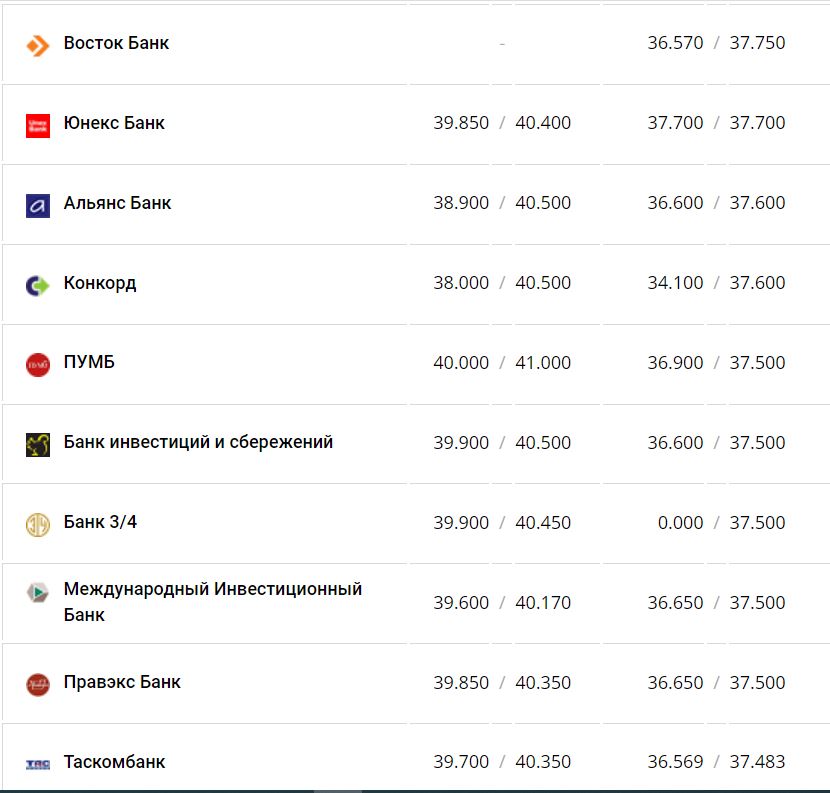Viewport: 830px width, 793px height.
Task: Click ПУМБ rate 40.000 / 41.000
Action: click(502, 363)
